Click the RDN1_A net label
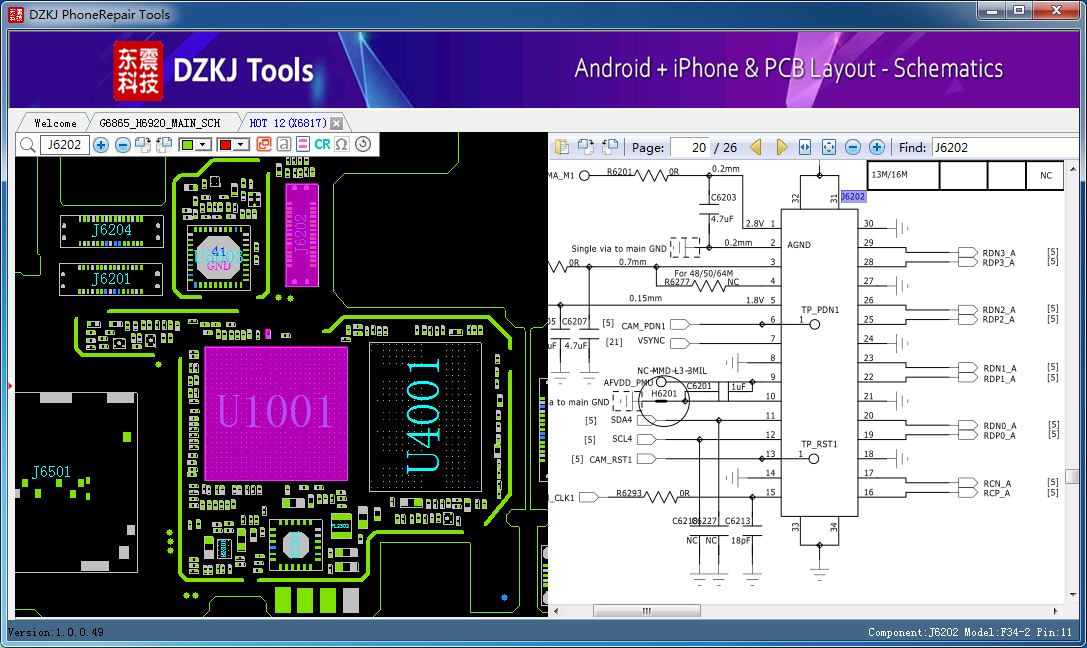The width and height of the screenshot is (1087, 648). click(1000, 368)
